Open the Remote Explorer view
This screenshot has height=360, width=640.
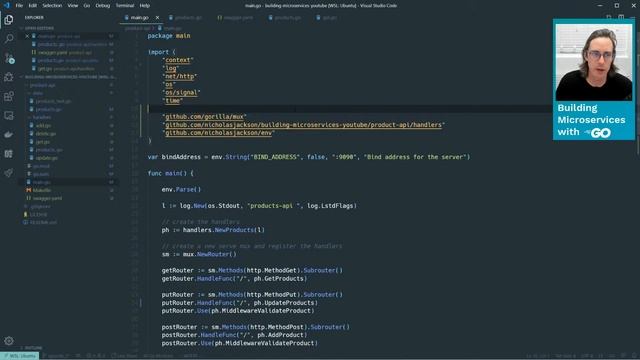(9, 116)
